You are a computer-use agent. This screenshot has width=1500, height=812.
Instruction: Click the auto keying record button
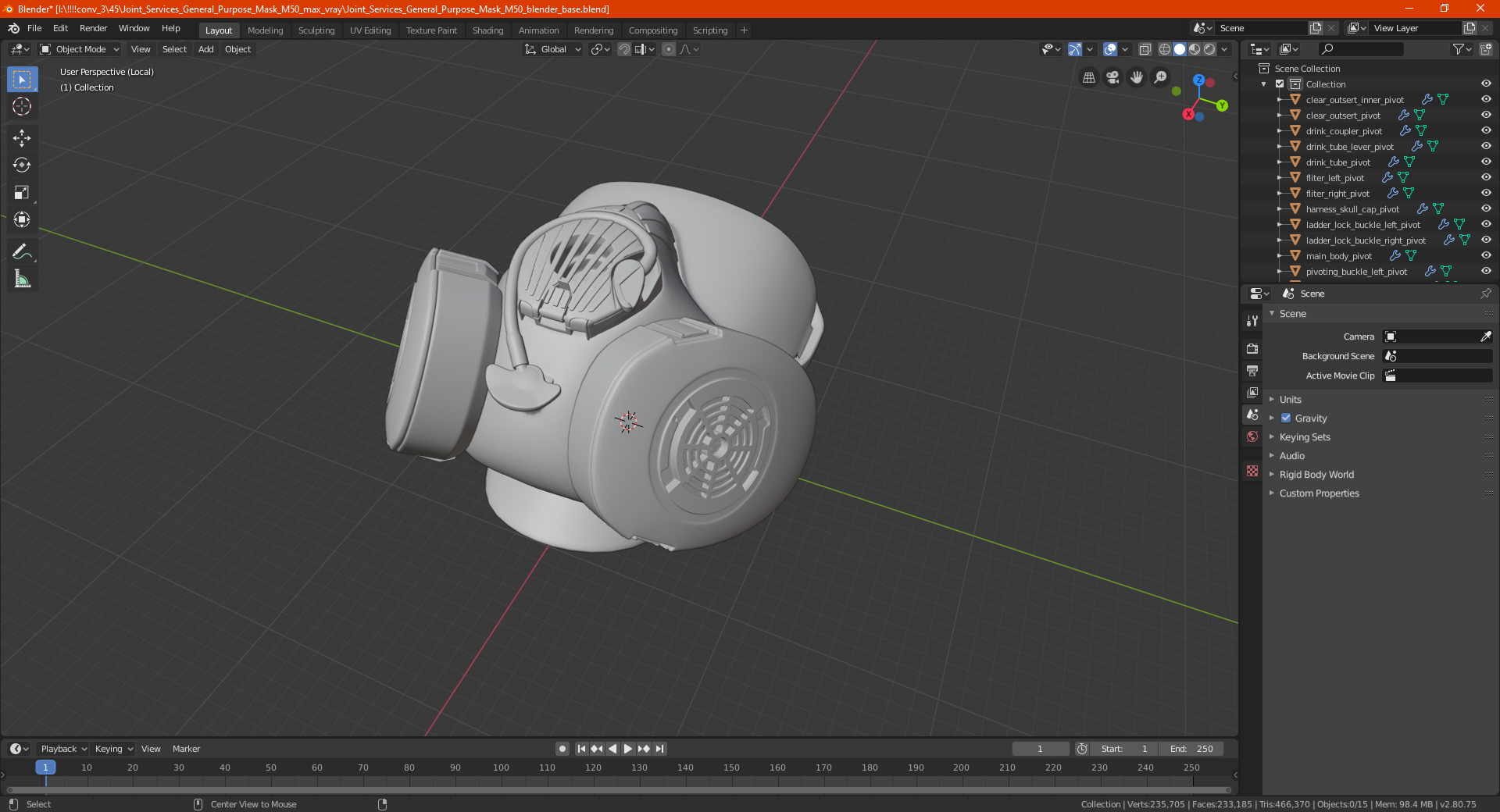(x=562, y=749)
